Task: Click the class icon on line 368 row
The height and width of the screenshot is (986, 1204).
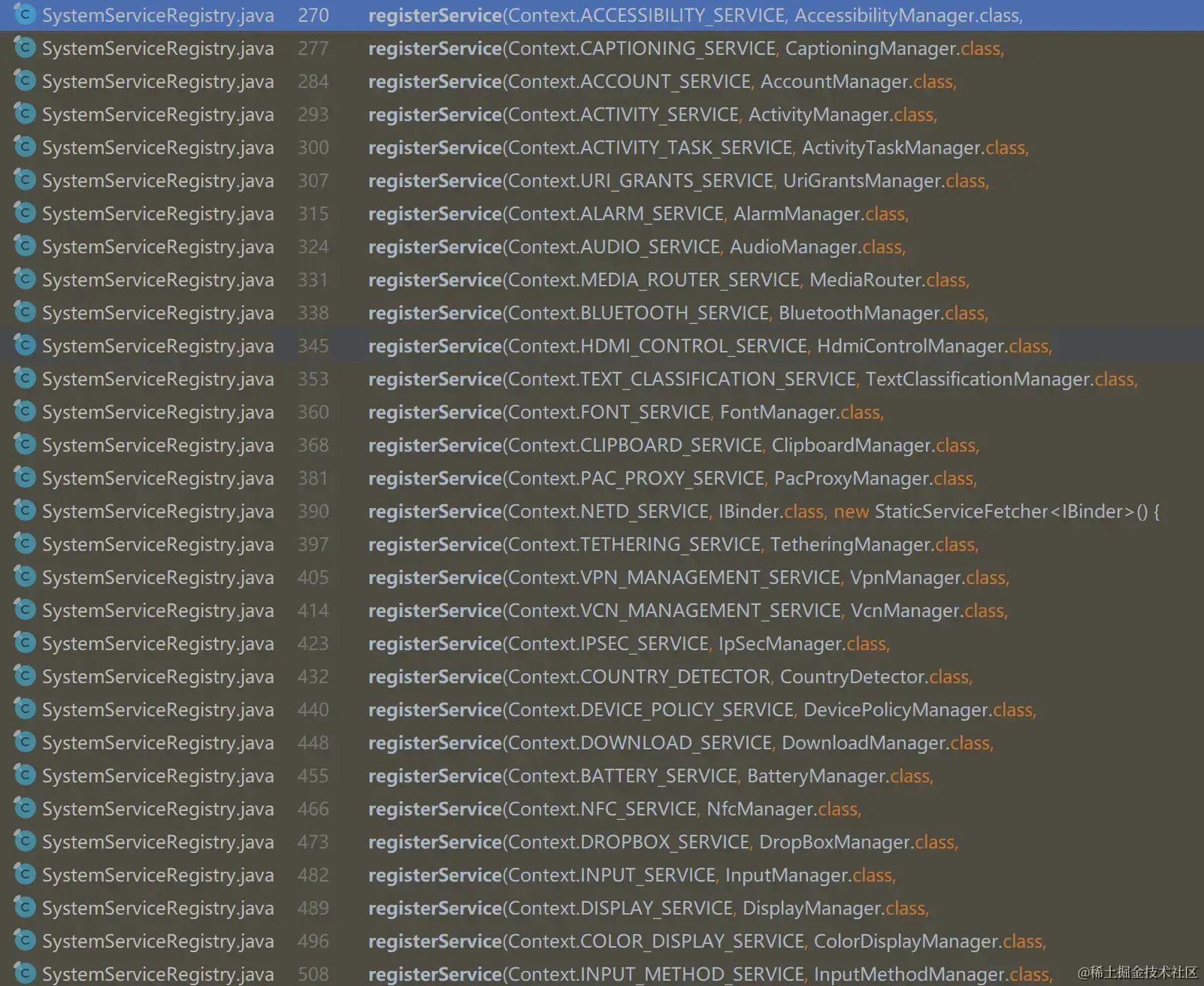Action: [25, 444]
